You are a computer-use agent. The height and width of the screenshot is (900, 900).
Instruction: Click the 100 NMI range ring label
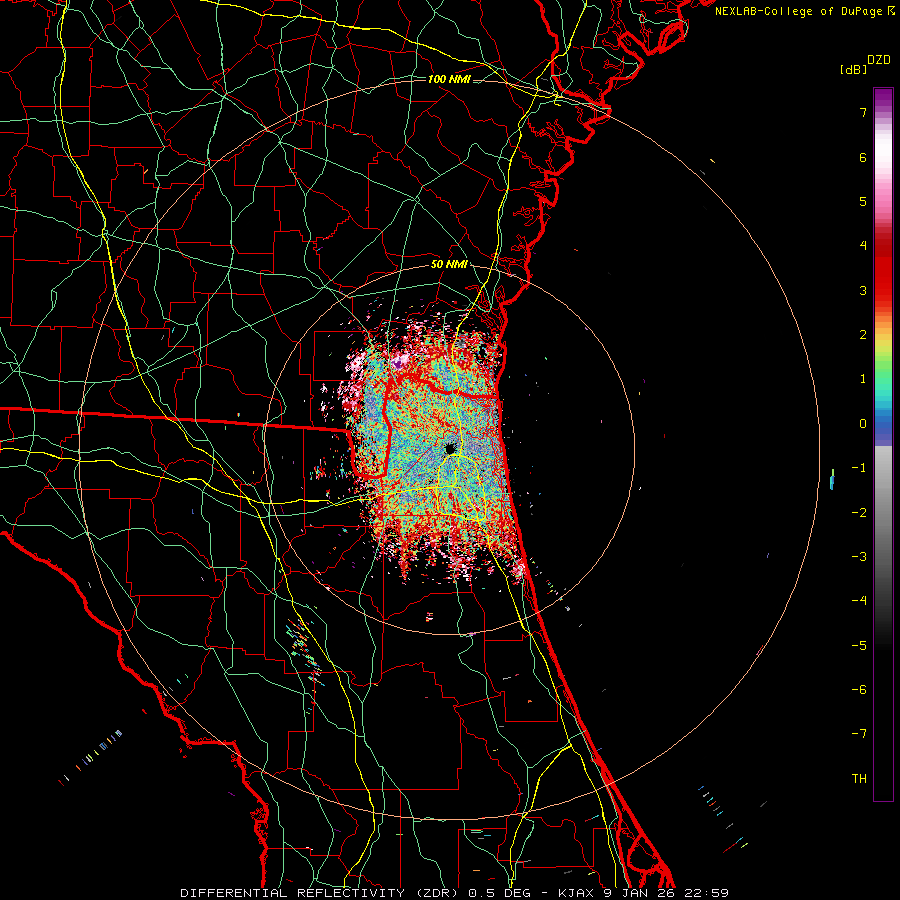click(x=449, y=79)
